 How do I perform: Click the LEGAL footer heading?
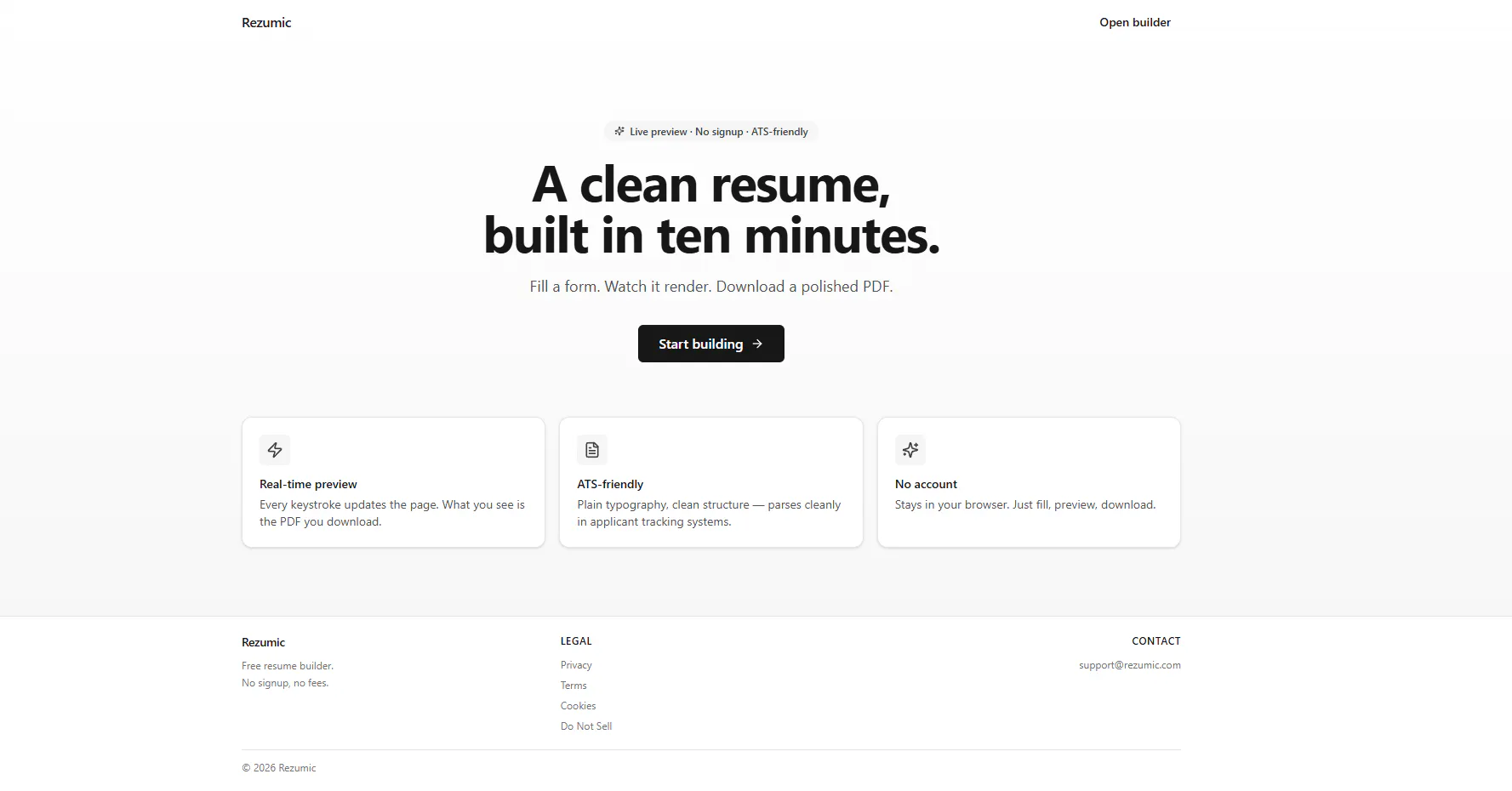(576, 641)
